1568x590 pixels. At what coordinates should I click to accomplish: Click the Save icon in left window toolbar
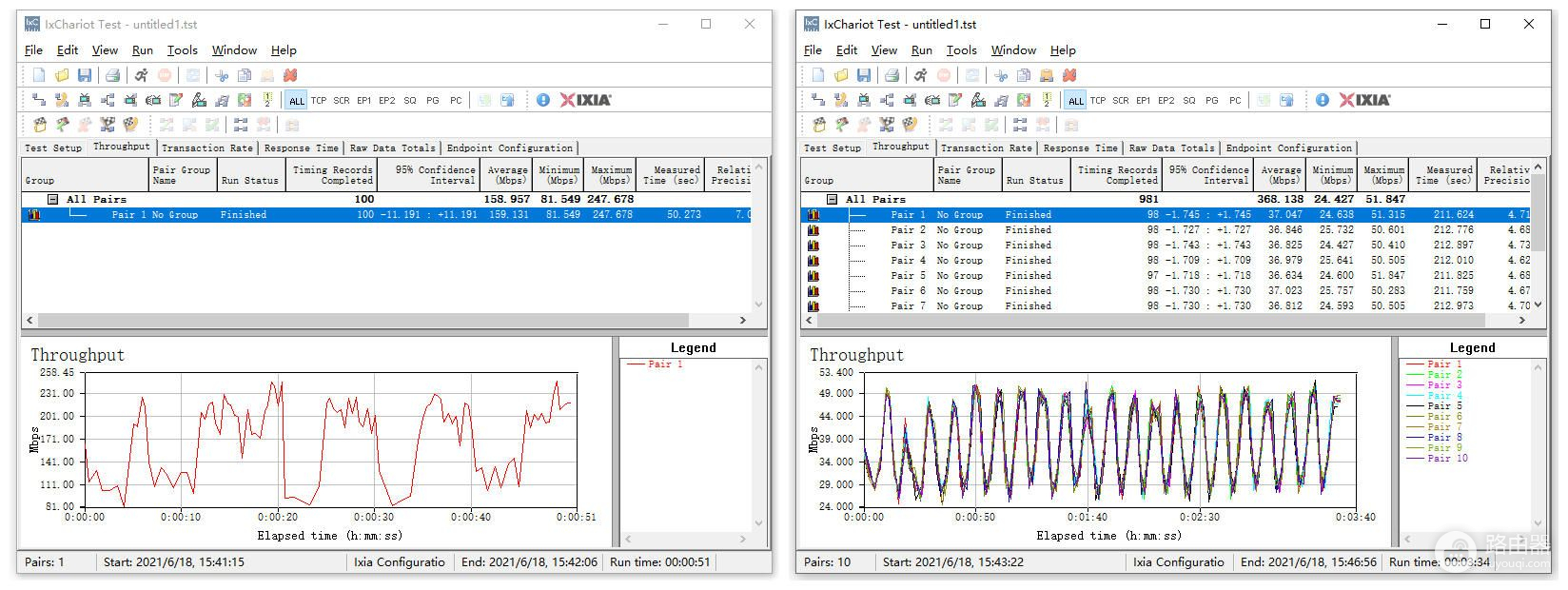85,75
